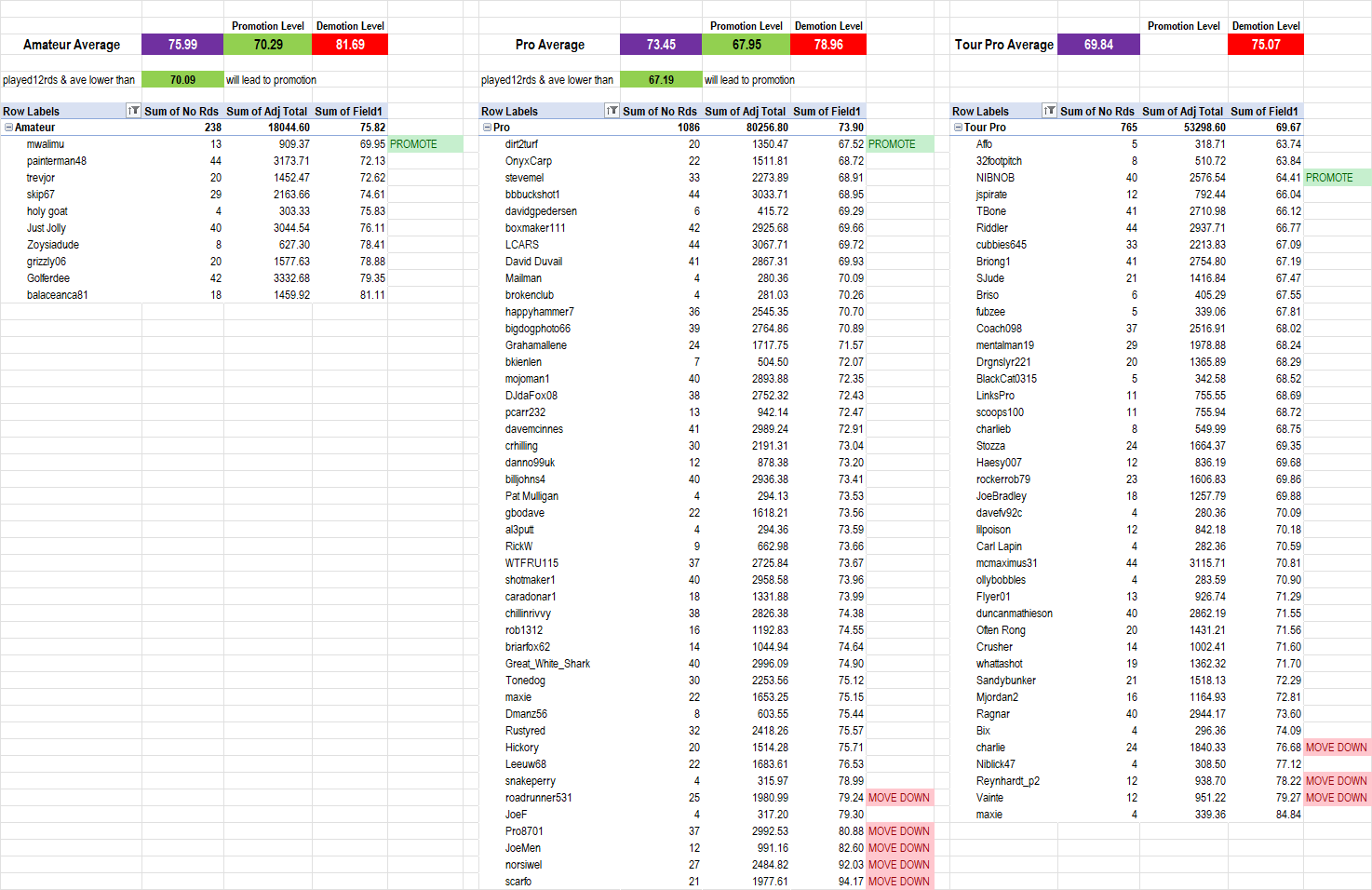Select the red Tour Pro Demotion Level 75.07 cell
Image resolution: width=1372 pixels, height=890 pixels.
click(x=1266, y=45)
